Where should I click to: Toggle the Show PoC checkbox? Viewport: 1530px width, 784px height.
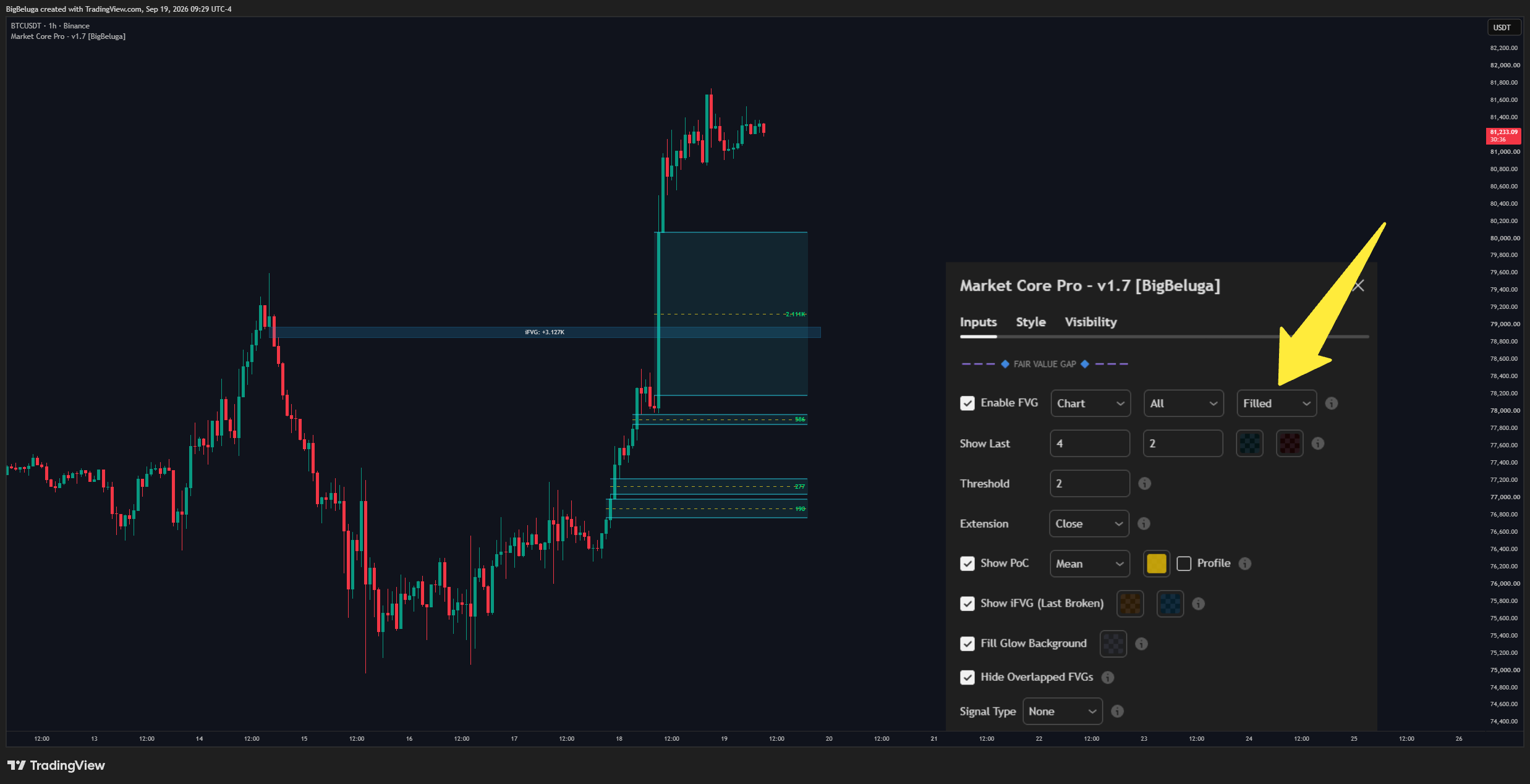967,563
